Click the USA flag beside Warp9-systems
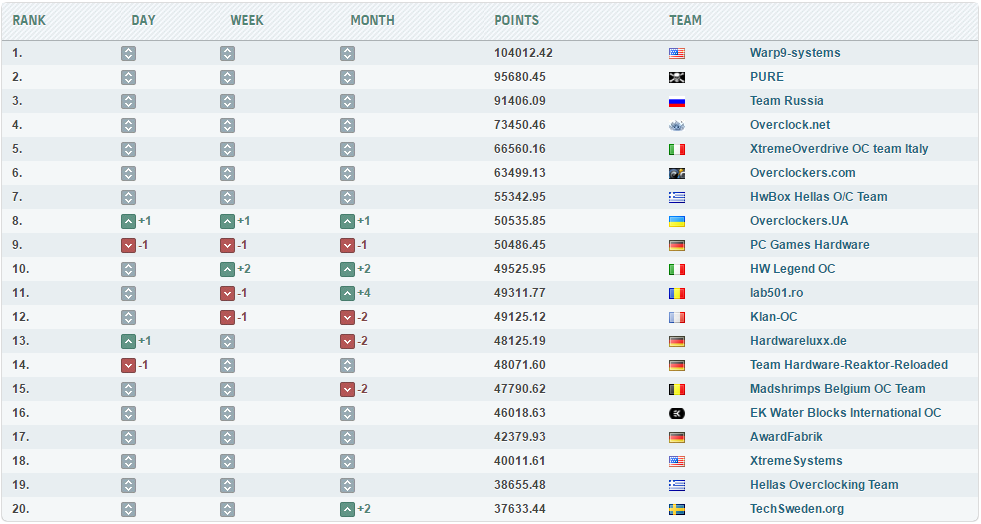The height and width of the screenshot is (524, 981). pyautogui.click(x=677, y=53)
